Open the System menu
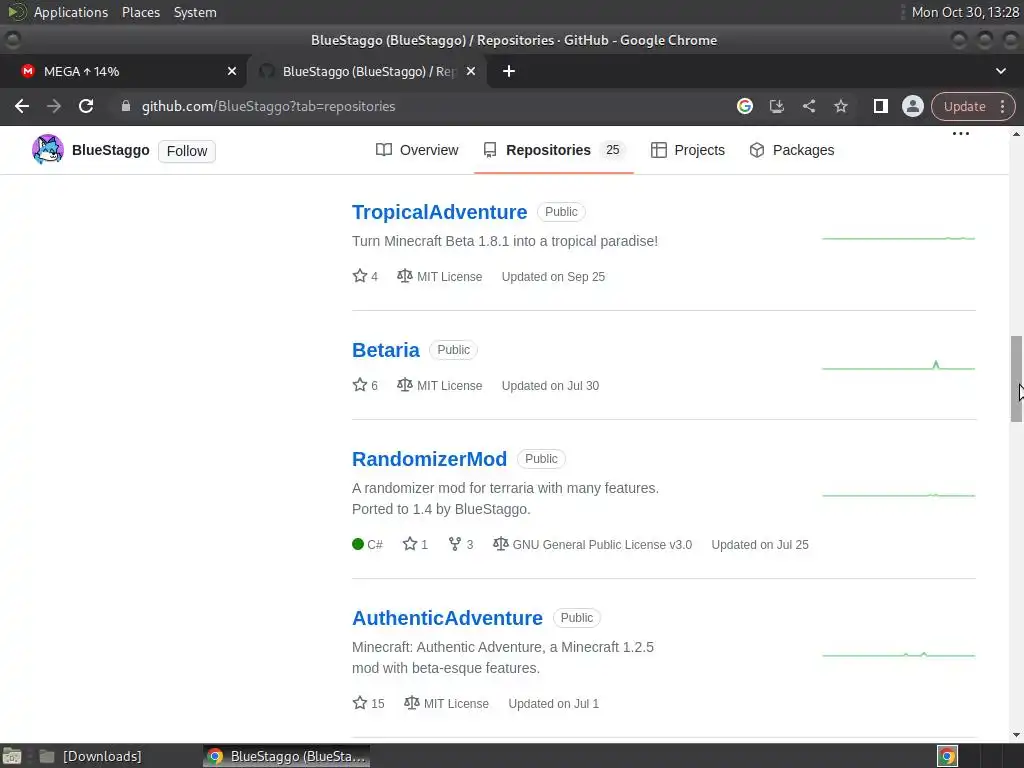 (195, 12)
